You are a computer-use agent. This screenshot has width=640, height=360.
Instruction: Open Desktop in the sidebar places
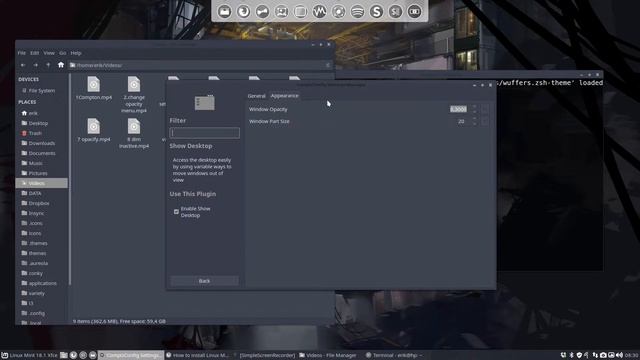[35, 123]
